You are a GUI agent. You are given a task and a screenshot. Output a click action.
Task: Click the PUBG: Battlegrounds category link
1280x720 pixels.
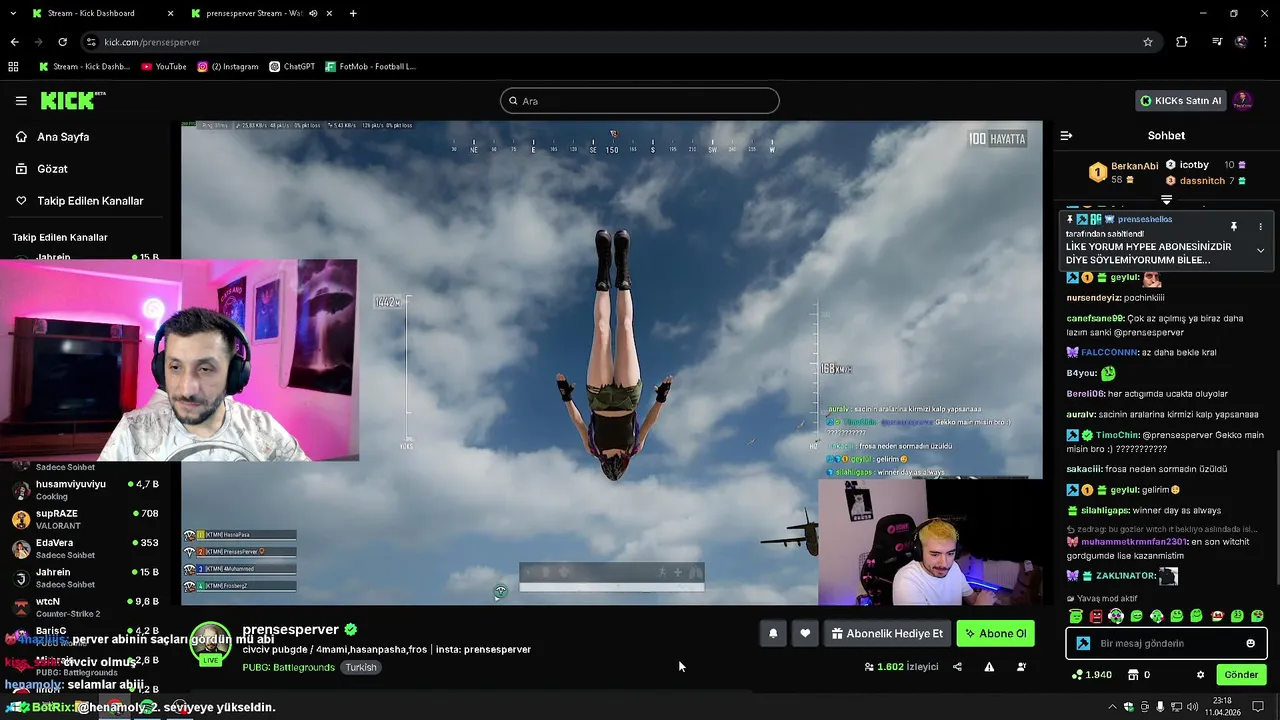[x=288, y=667]
